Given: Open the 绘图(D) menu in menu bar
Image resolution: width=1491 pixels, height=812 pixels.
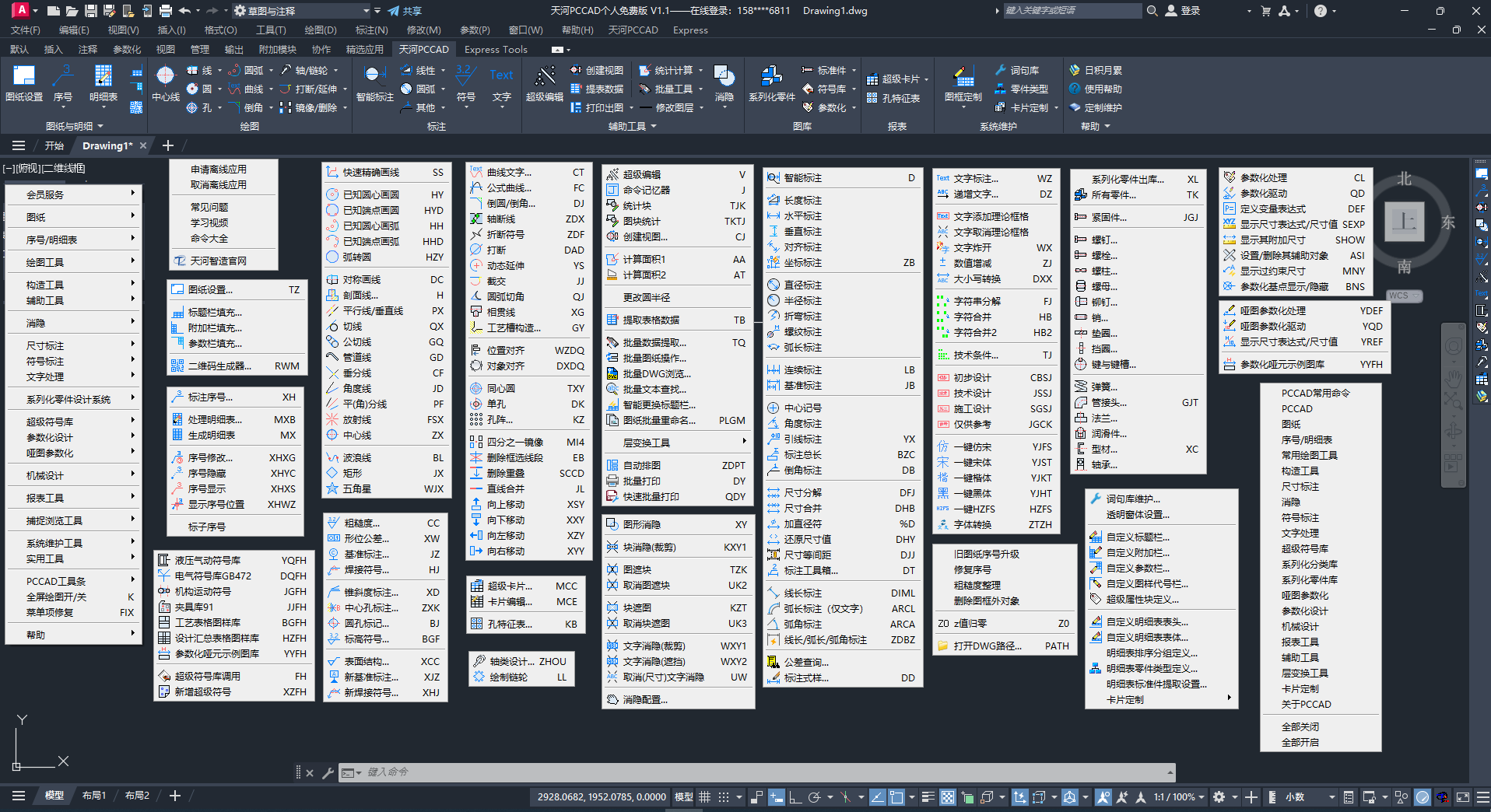Looking at the screenshot, I should point(321,30).
